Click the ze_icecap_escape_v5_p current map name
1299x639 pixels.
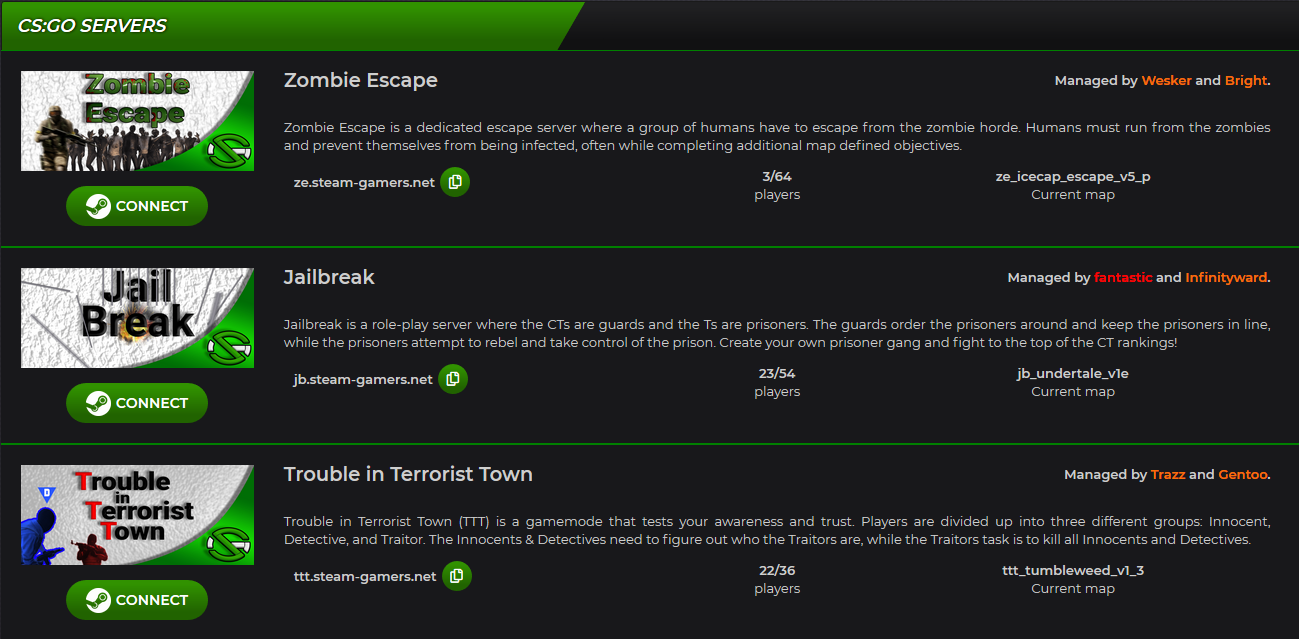point(1073,177)
